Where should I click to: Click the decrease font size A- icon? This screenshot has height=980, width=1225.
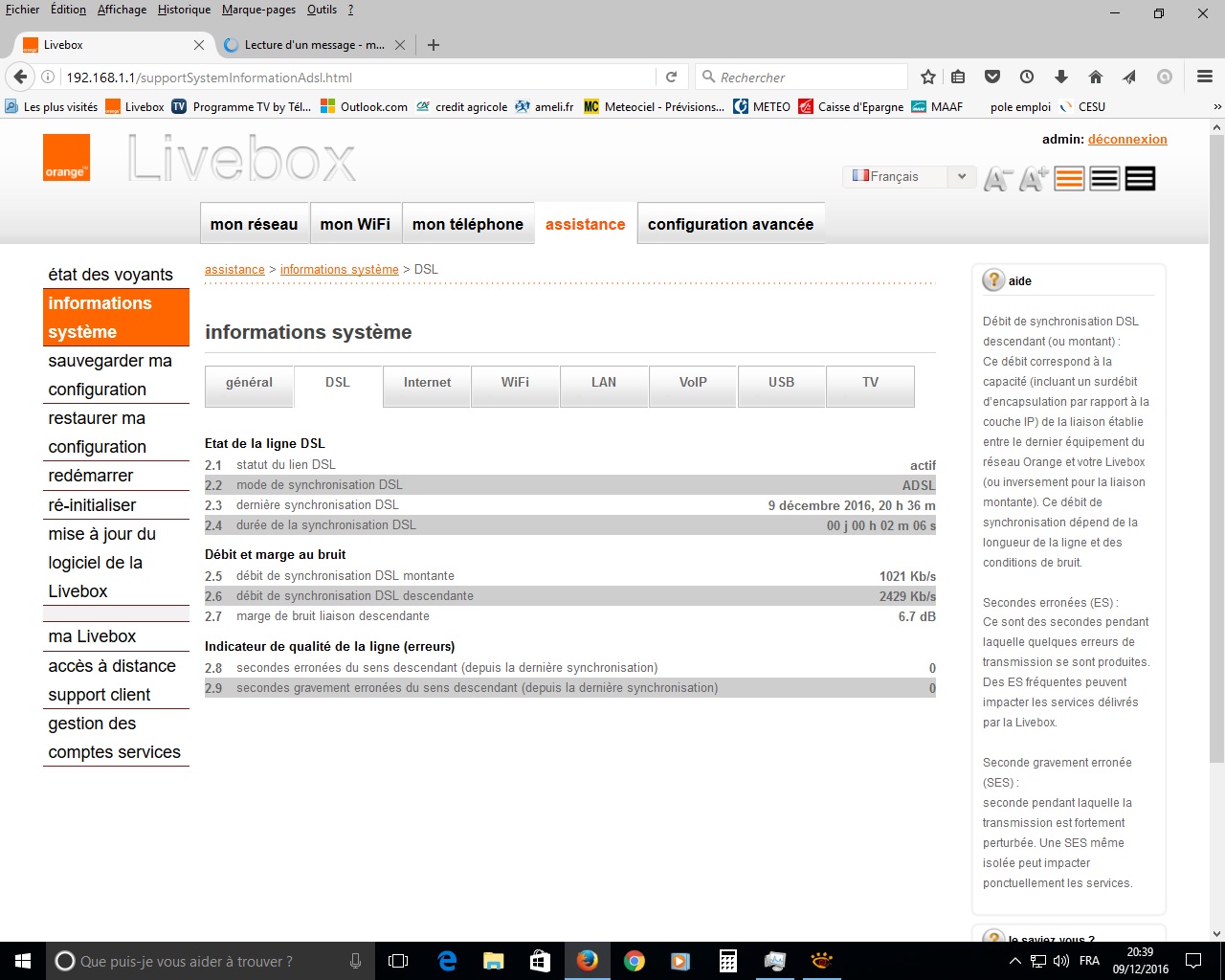(997, 179)
